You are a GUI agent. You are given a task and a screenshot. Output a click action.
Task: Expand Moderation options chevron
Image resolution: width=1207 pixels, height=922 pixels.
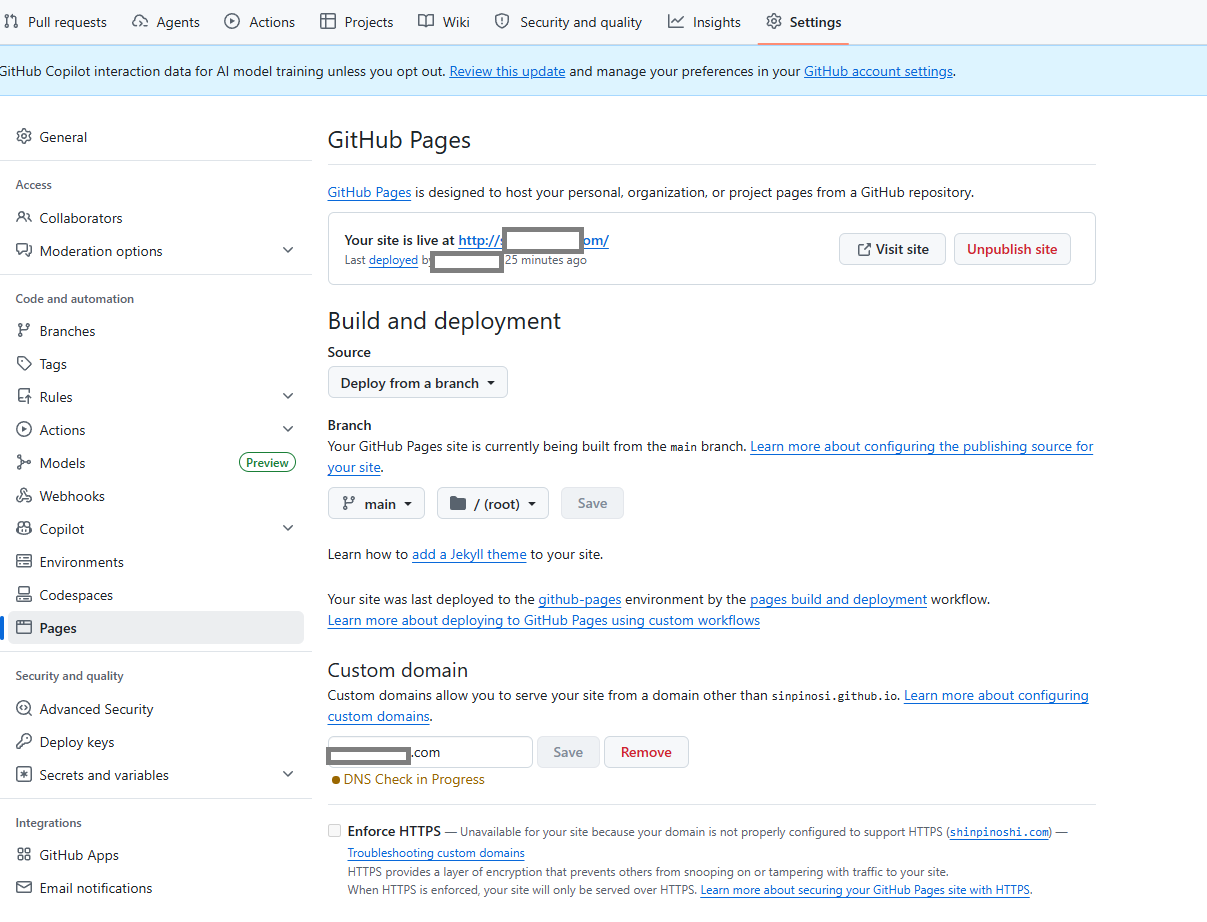[x=288, y=251]
